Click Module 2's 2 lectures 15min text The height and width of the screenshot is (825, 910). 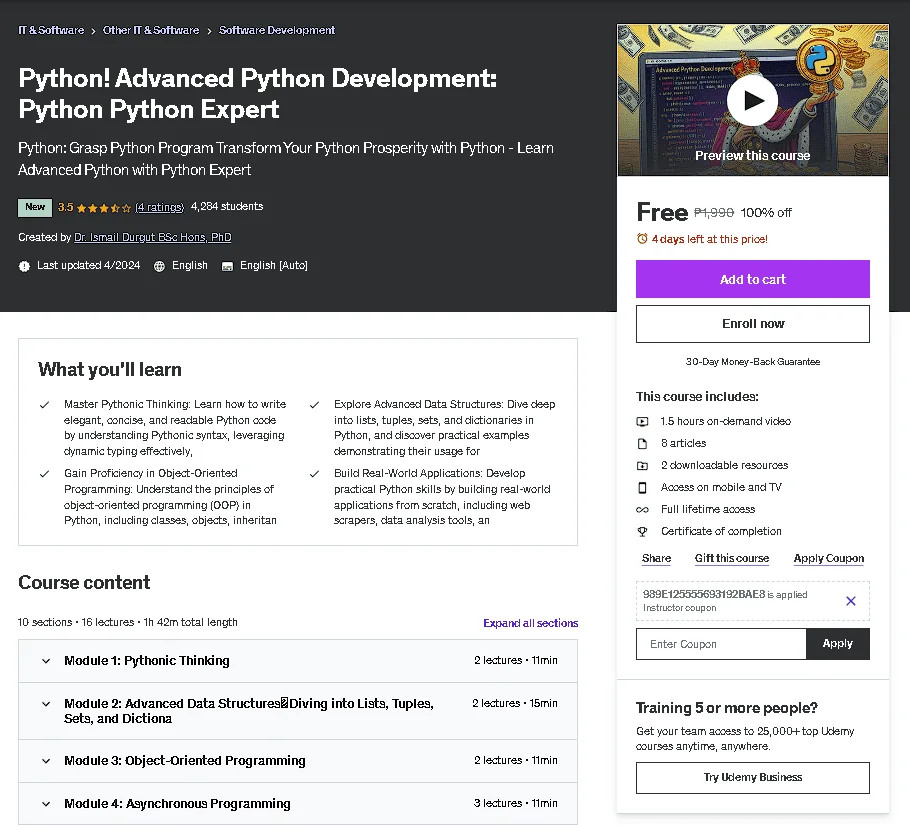pos(515,704)
